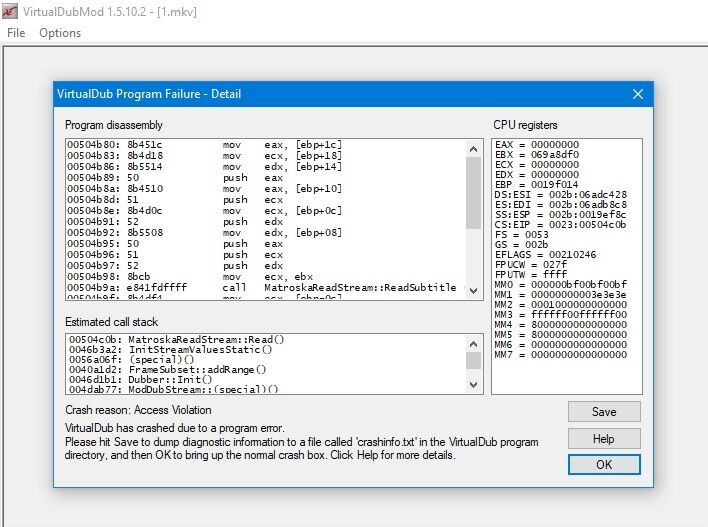Click the ES:EDI register line
708x527 pixels.
[561, 205]
